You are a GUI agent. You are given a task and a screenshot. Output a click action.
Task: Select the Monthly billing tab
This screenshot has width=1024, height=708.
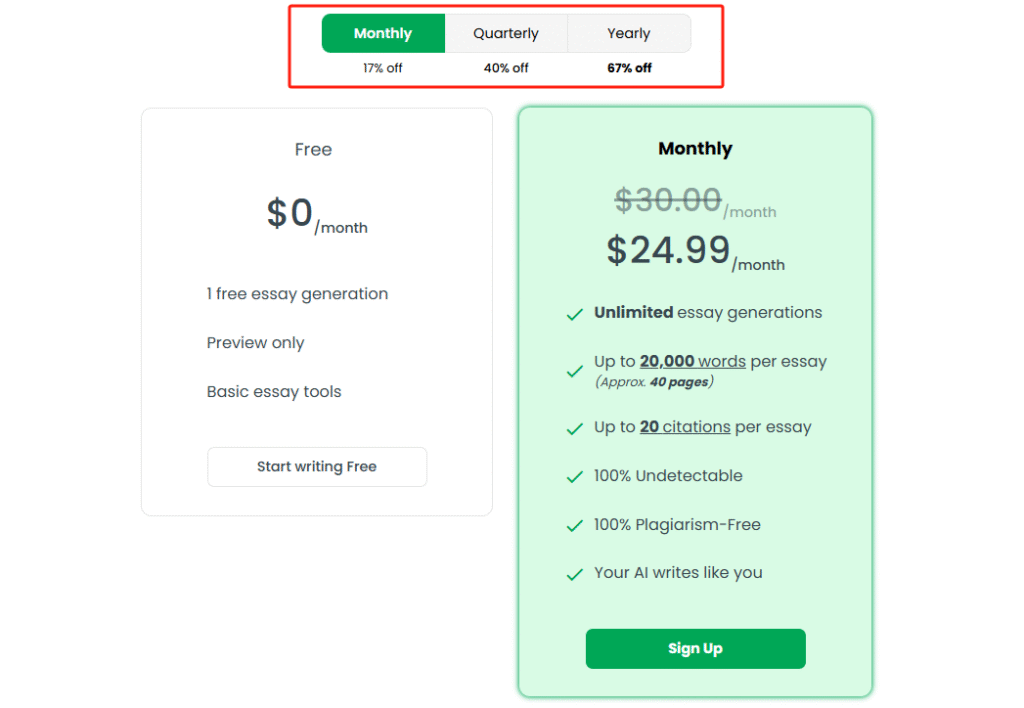coord(383,33)
